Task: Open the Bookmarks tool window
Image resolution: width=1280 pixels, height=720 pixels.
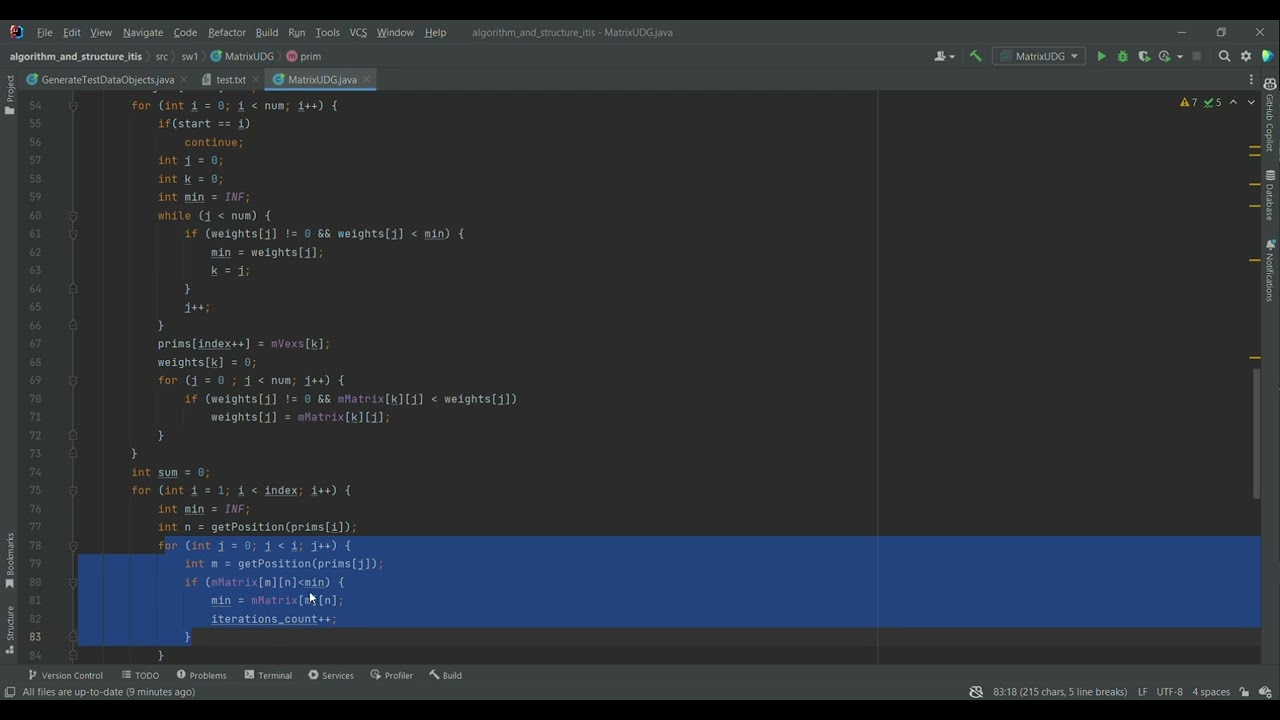Action: [10, 560]
